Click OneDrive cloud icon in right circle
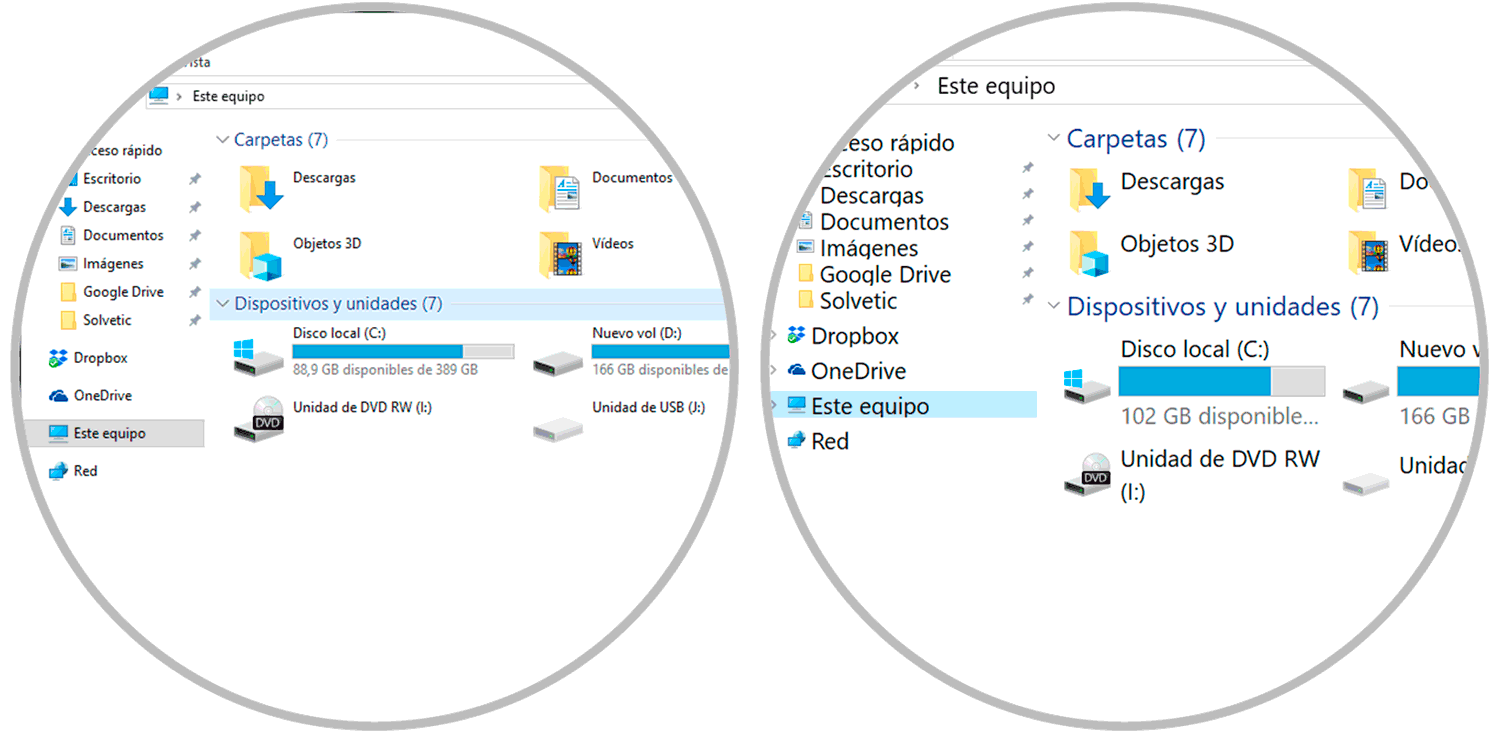This screenshot has width=1500, height=732. pyautogui.click(x=797, y=371)
